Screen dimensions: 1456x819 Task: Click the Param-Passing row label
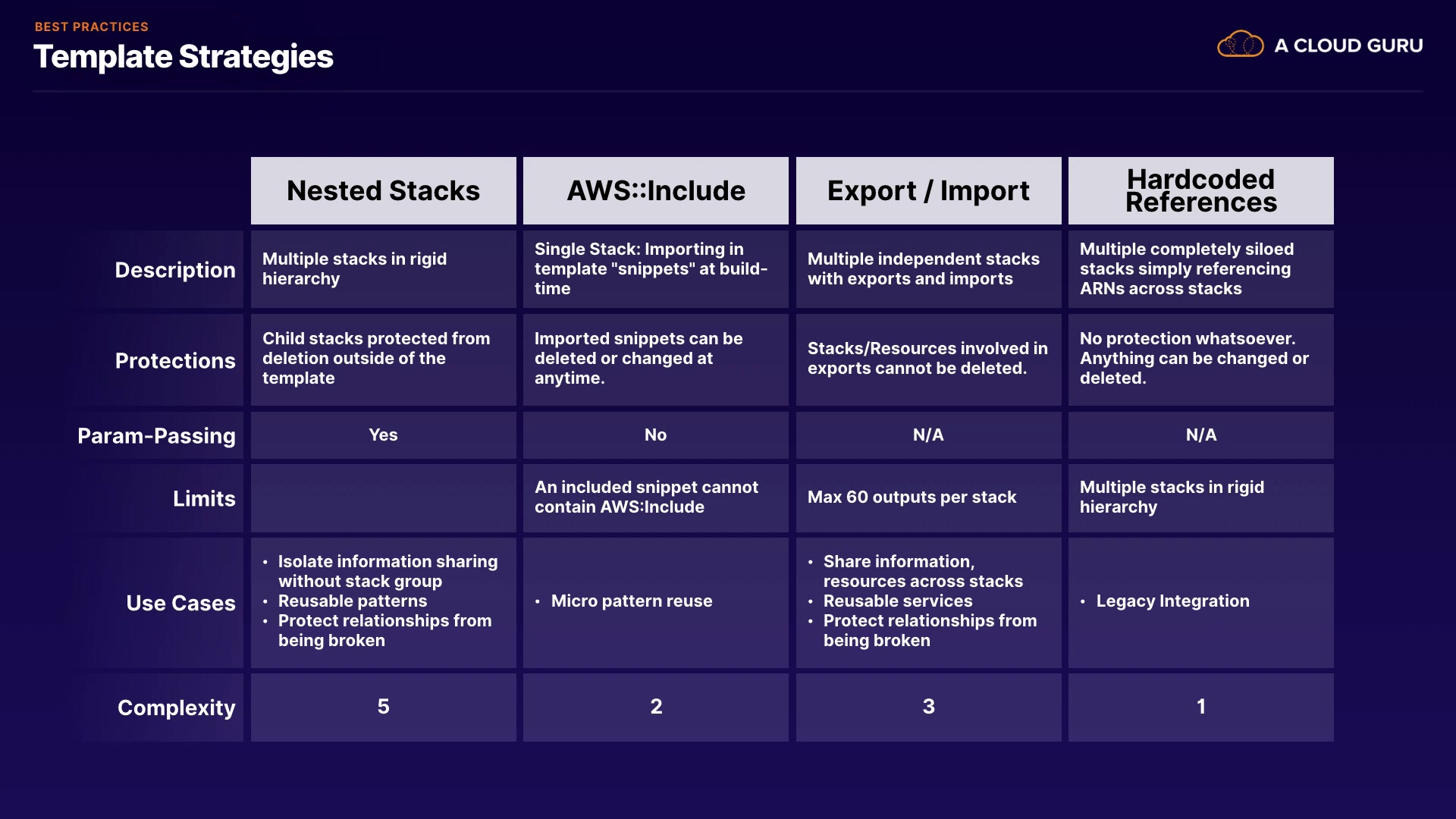coord(156,435)
